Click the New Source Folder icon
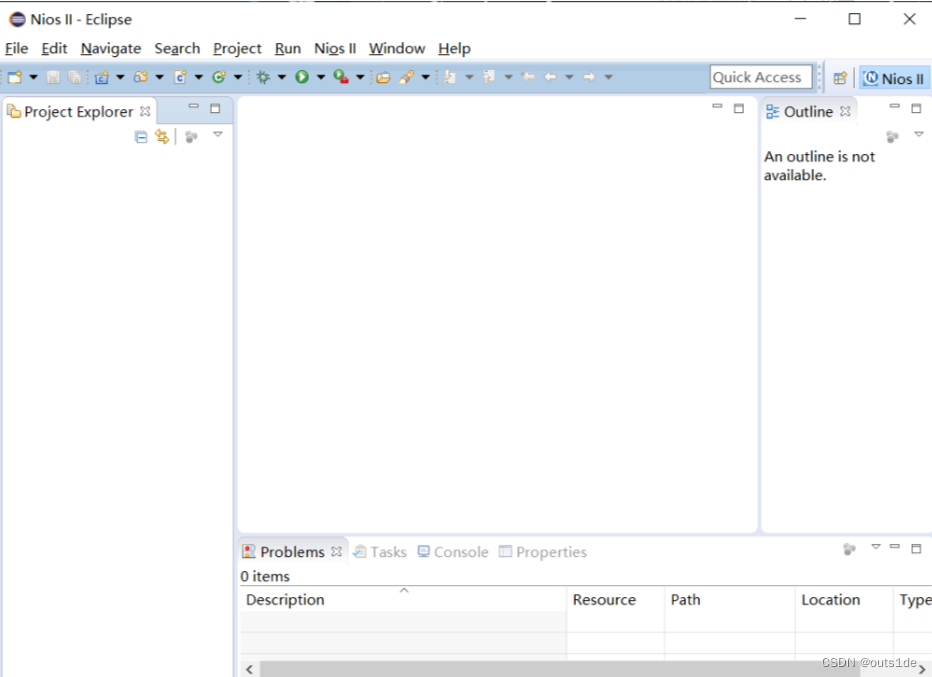Image resolution: width=932 pixels, height=677 pixels. pos(141,77)
